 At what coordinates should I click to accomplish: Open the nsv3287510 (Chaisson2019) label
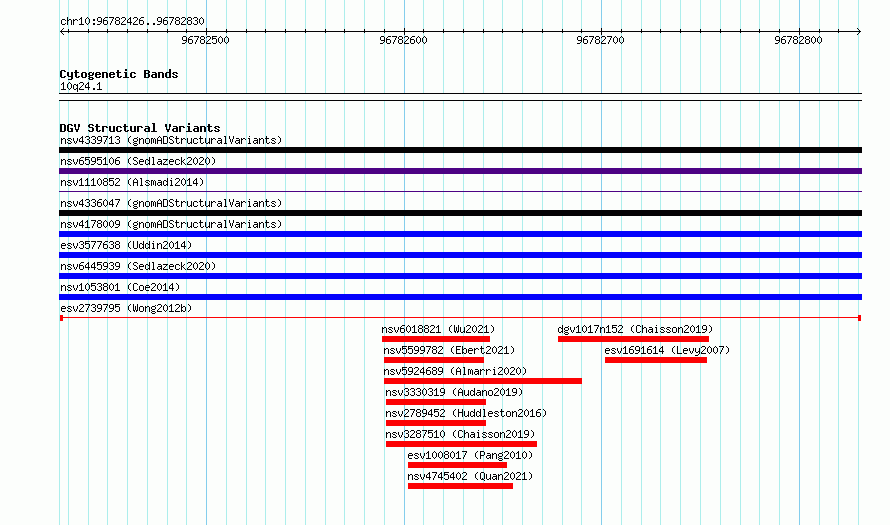coord(460,434)
